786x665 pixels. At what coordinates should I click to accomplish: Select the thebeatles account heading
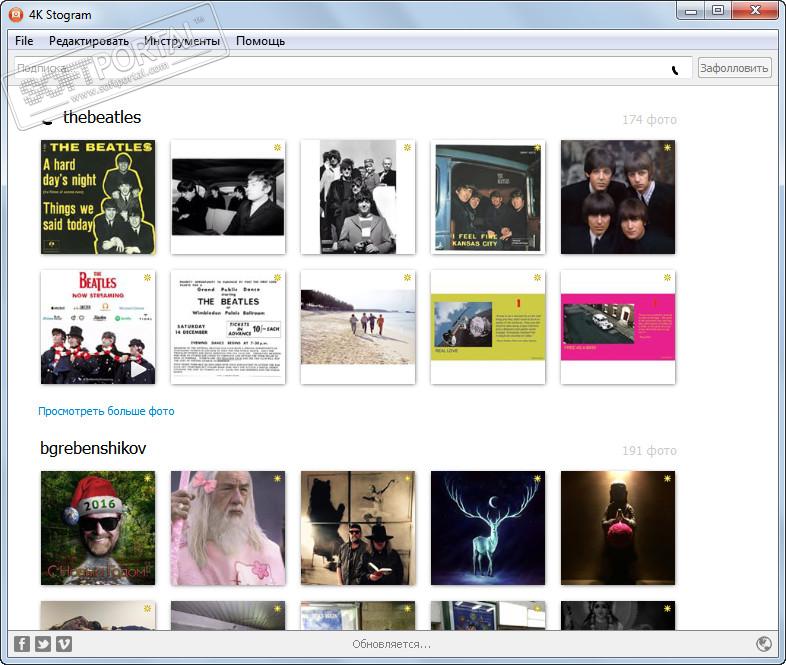[102, 117]
